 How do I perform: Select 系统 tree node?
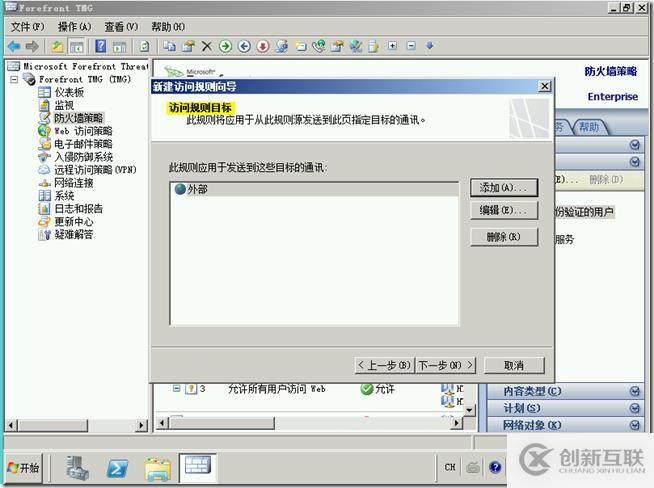click(64, 196)
